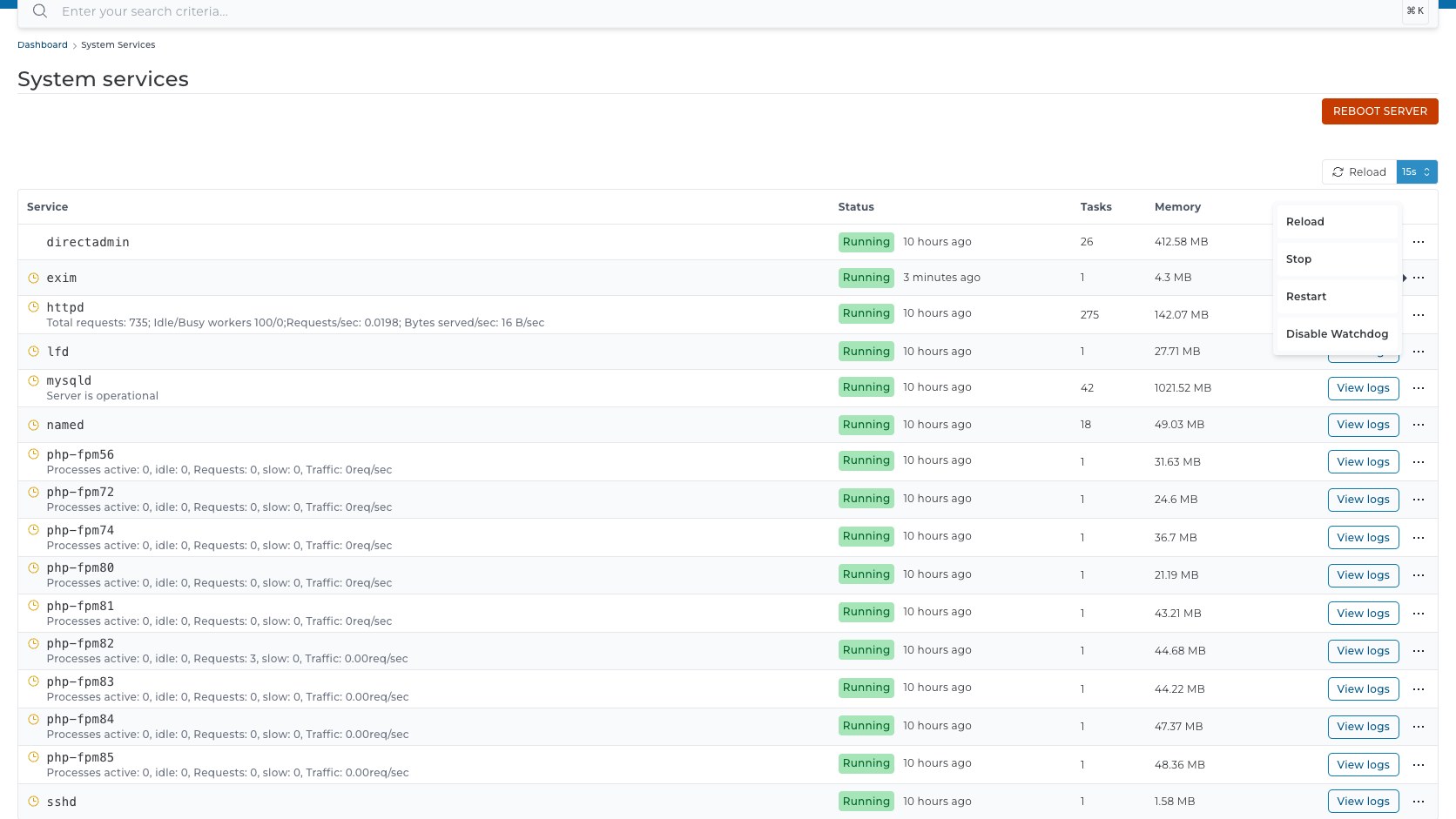The image size is (1456, 819).
Task: Click the REBOOT SERVER button
Action: point(1379,111)
